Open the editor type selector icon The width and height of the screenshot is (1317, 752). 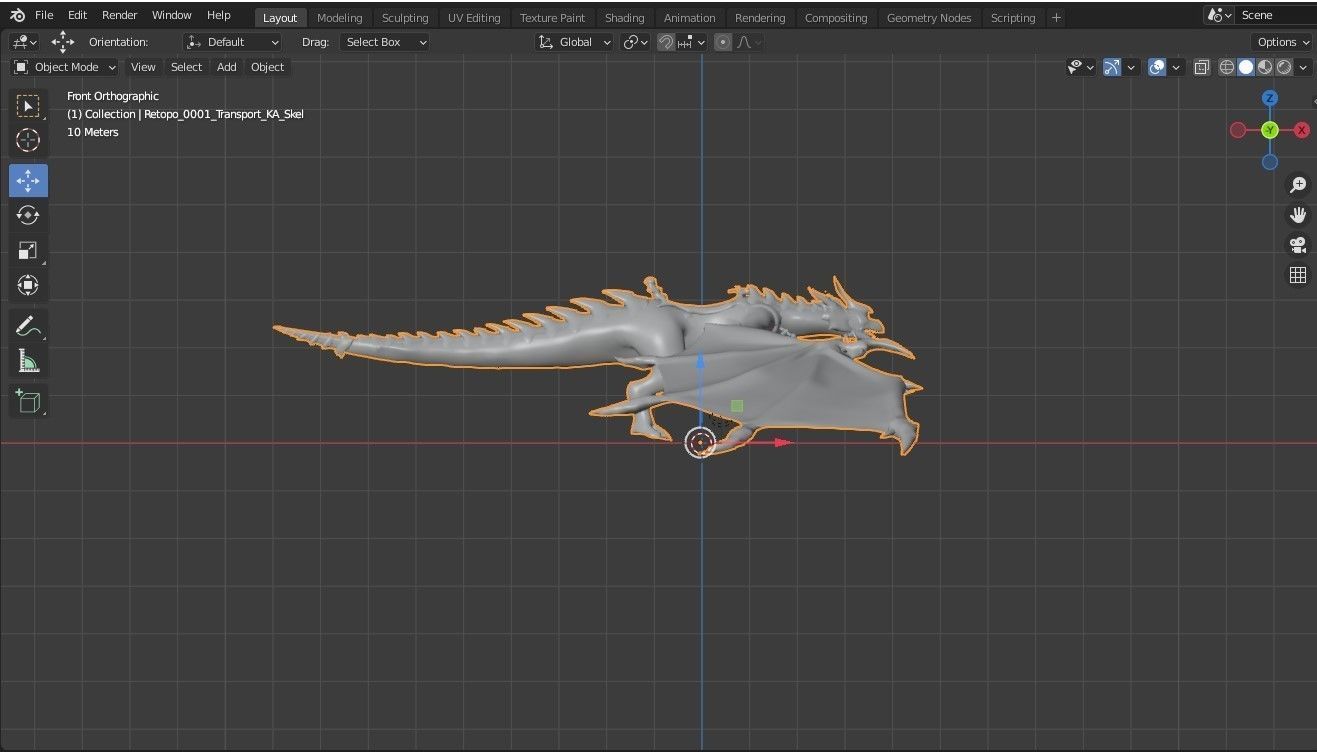24,42
